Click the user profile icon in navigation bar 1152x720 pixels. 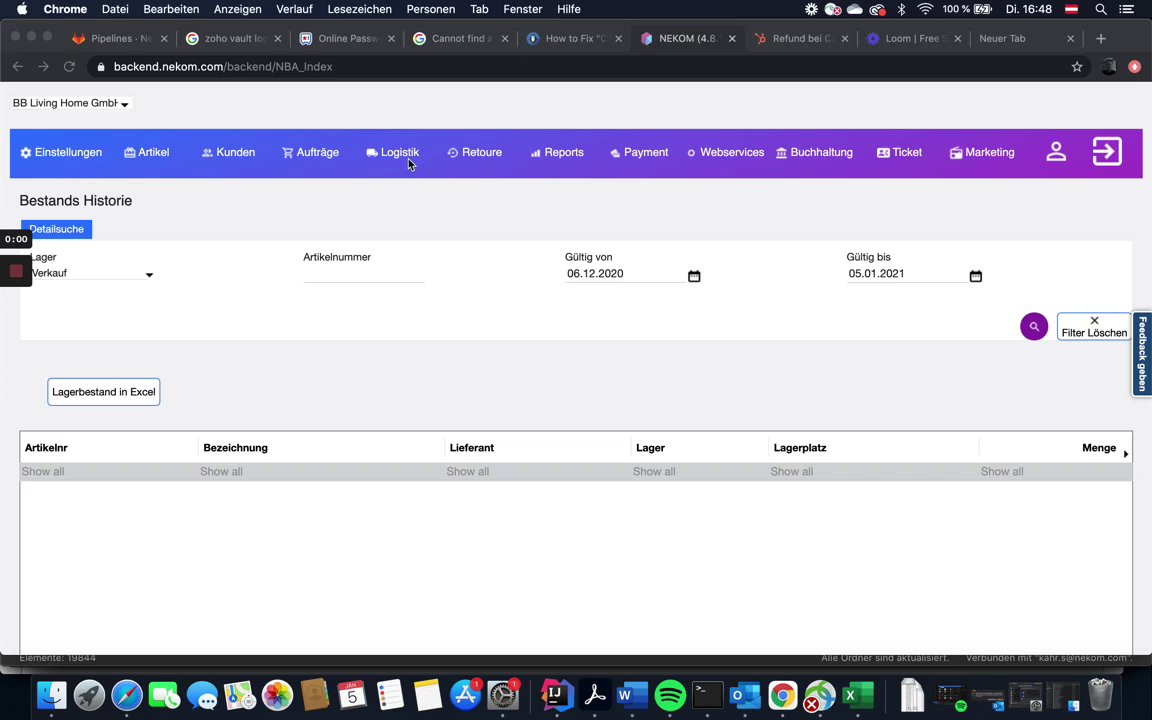point(1056,152)
